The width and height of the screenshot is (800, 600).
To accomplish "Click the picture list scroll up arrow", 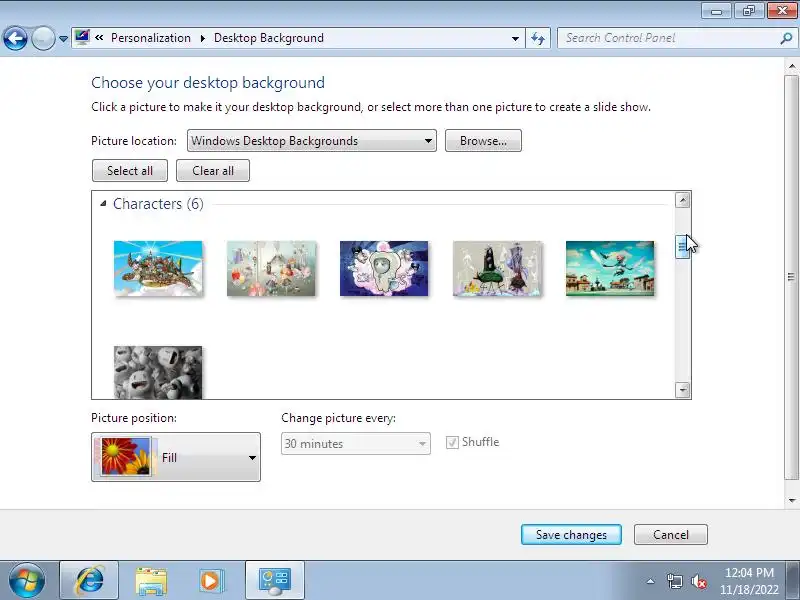I will pyautogui.click(x=683, y=200).
